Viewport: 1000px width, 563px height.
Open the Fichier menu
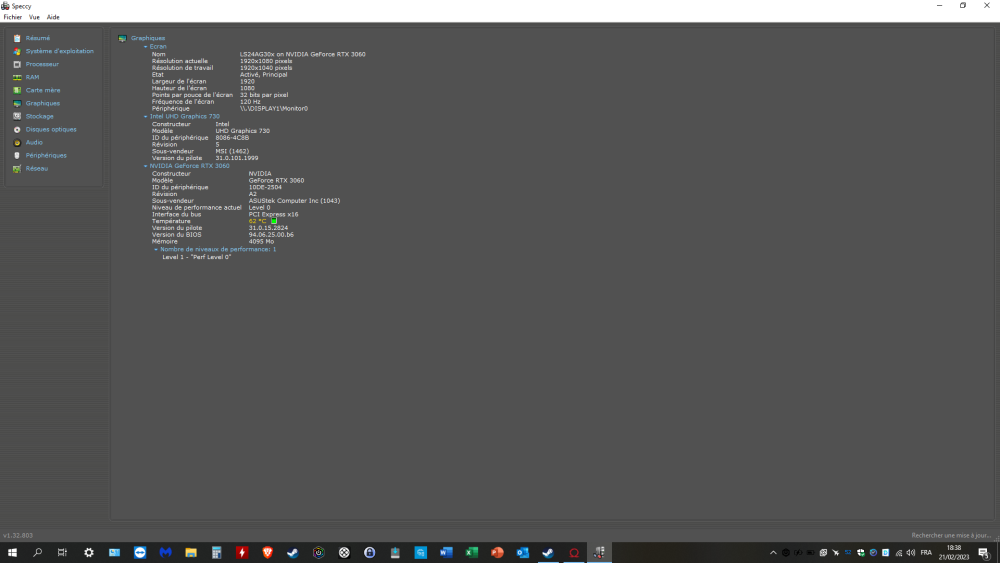point(13,17)
